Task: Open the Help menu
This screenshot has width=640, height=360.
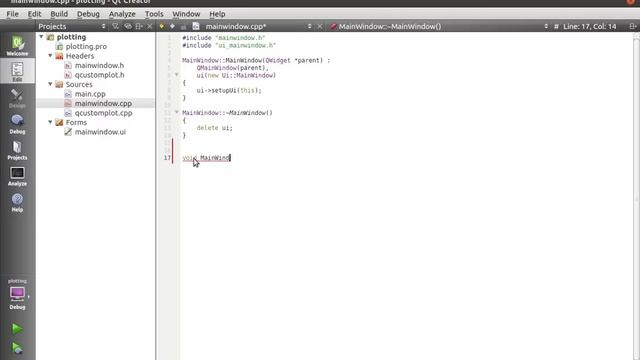Action: (x=217, y=13)
